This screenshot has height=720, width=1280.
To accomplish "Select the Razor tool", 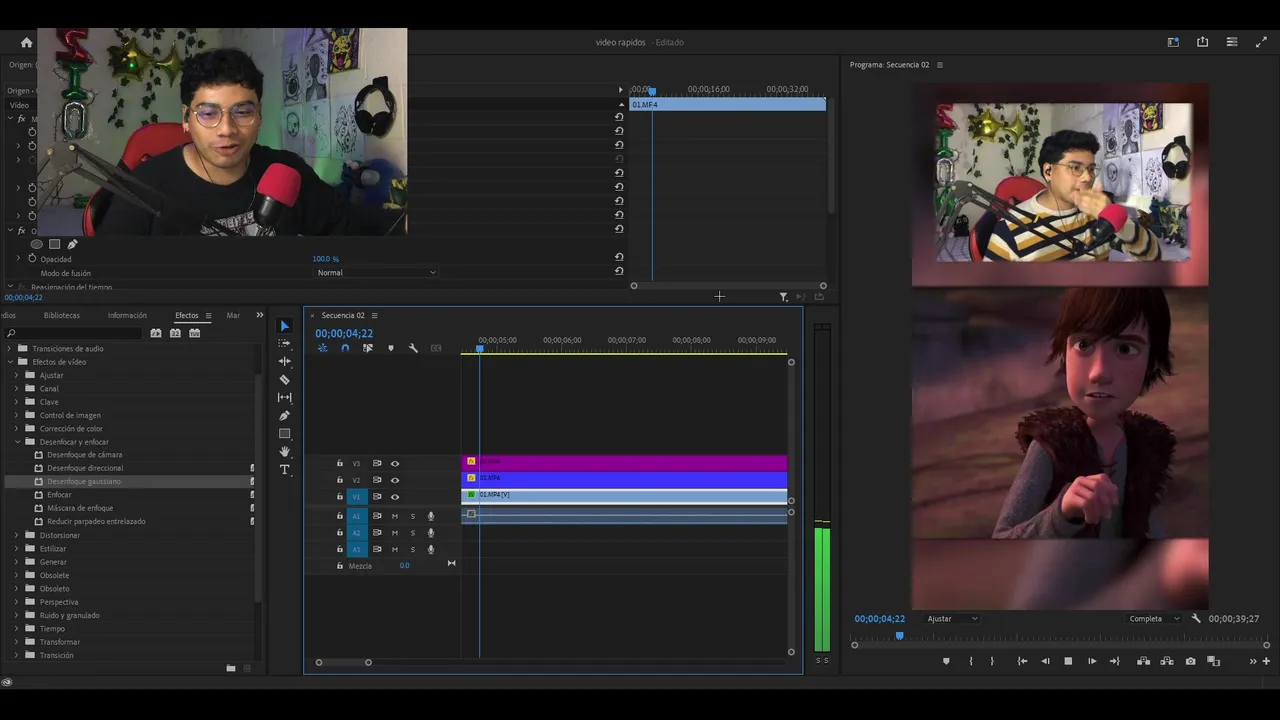I will pos(284,379).
